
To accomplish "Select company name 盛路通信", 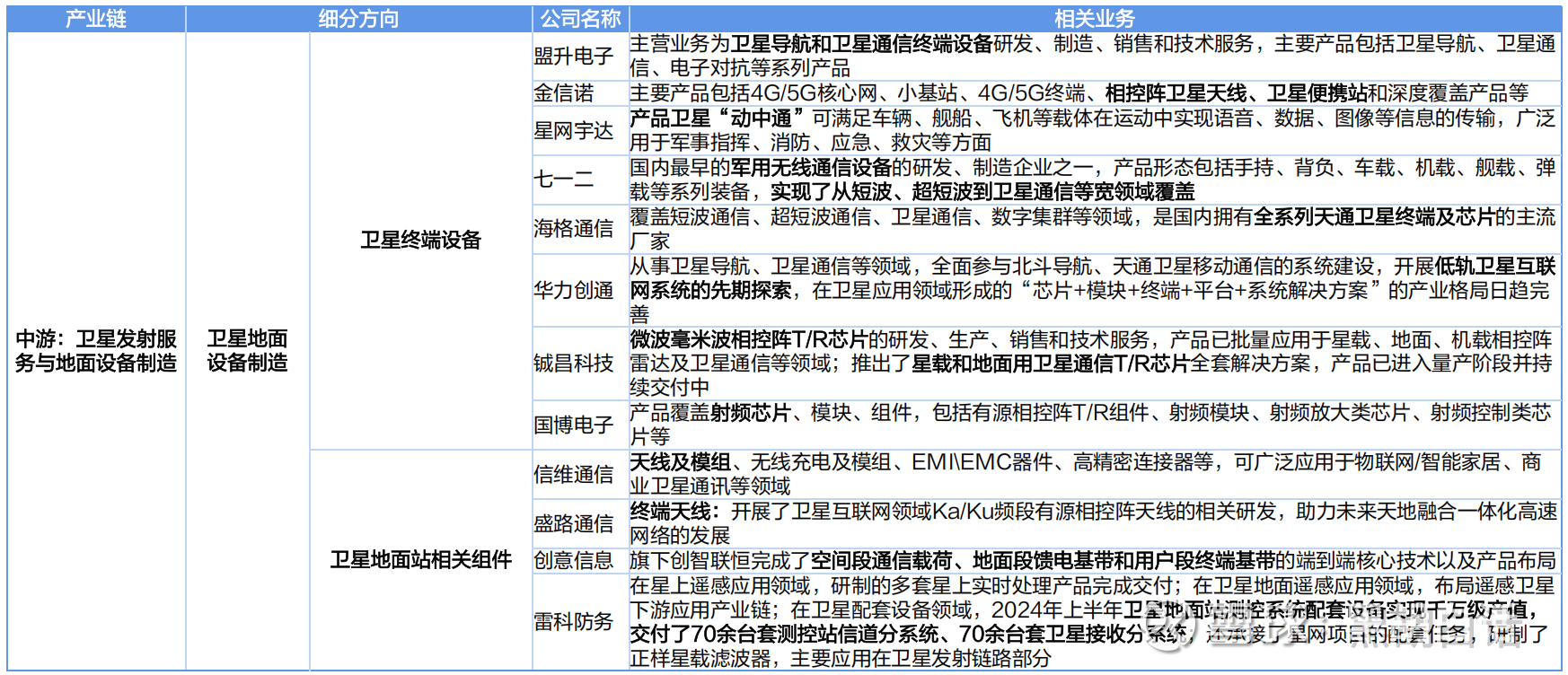I will tap(574, 523).
